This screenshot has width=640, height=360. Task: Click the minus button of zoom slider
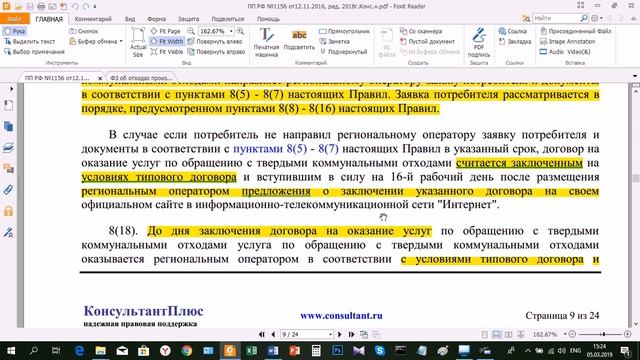click(x=572, y=334)
